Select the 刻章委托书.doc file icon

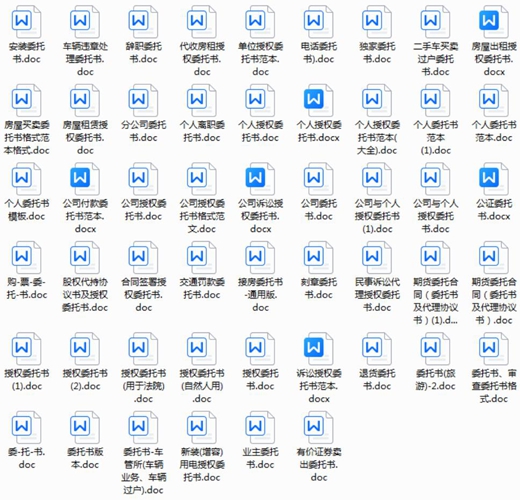coord(319,258)
